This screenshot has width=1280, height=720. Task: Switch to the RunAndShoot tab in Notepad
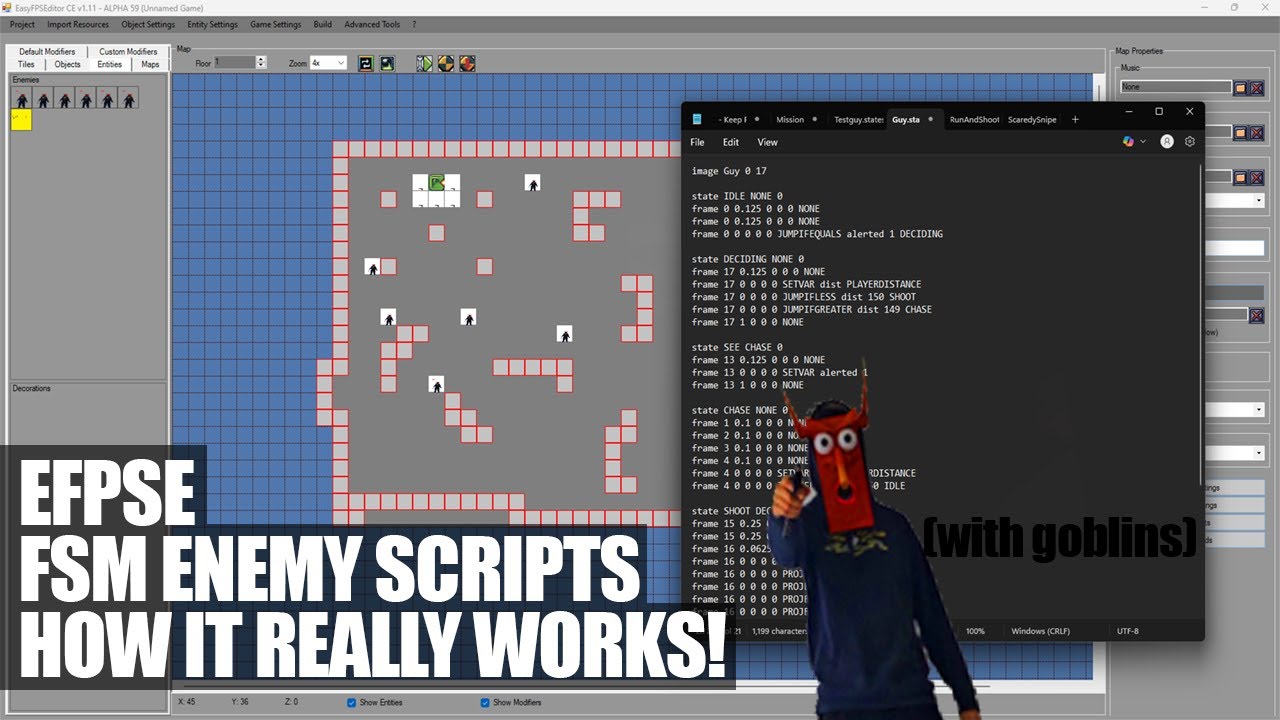974,119
